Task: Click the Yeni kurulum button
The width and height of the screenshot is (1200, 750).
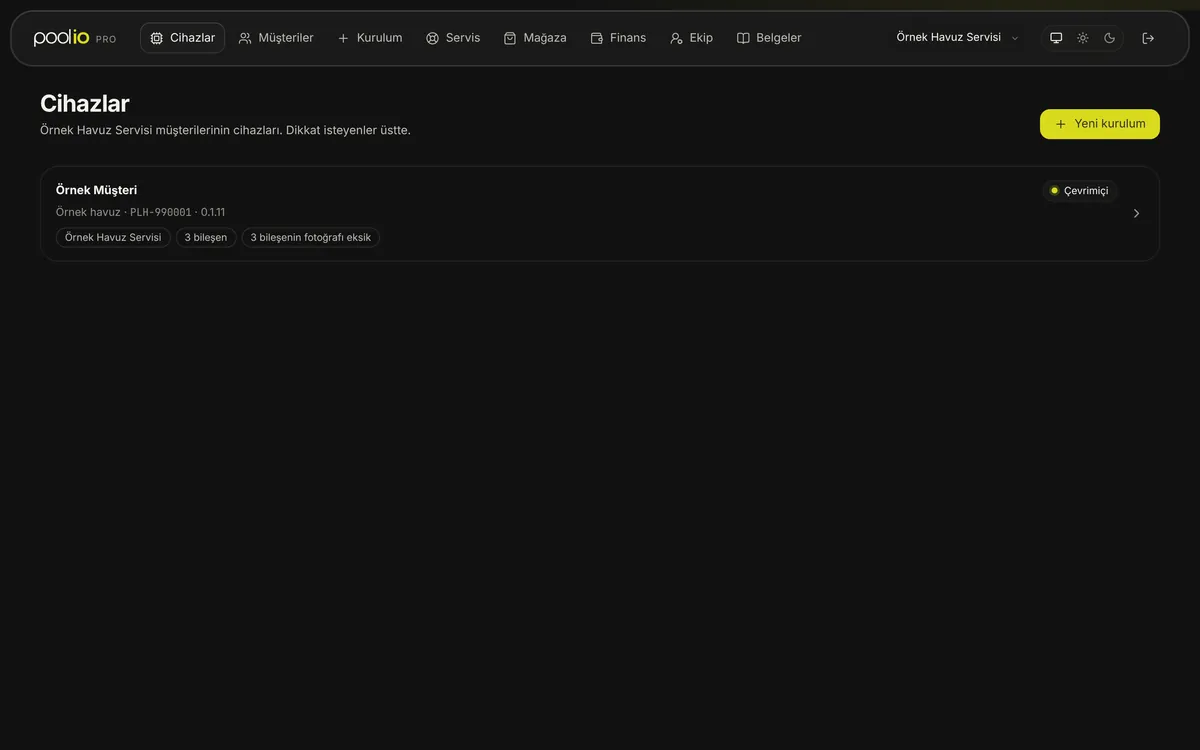Action: pos(1100,124)
